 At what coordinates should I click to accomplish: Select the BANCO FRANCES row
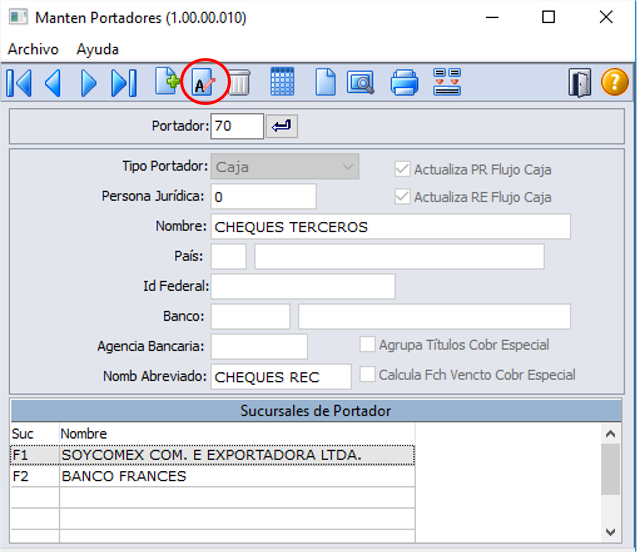[212, 476]
